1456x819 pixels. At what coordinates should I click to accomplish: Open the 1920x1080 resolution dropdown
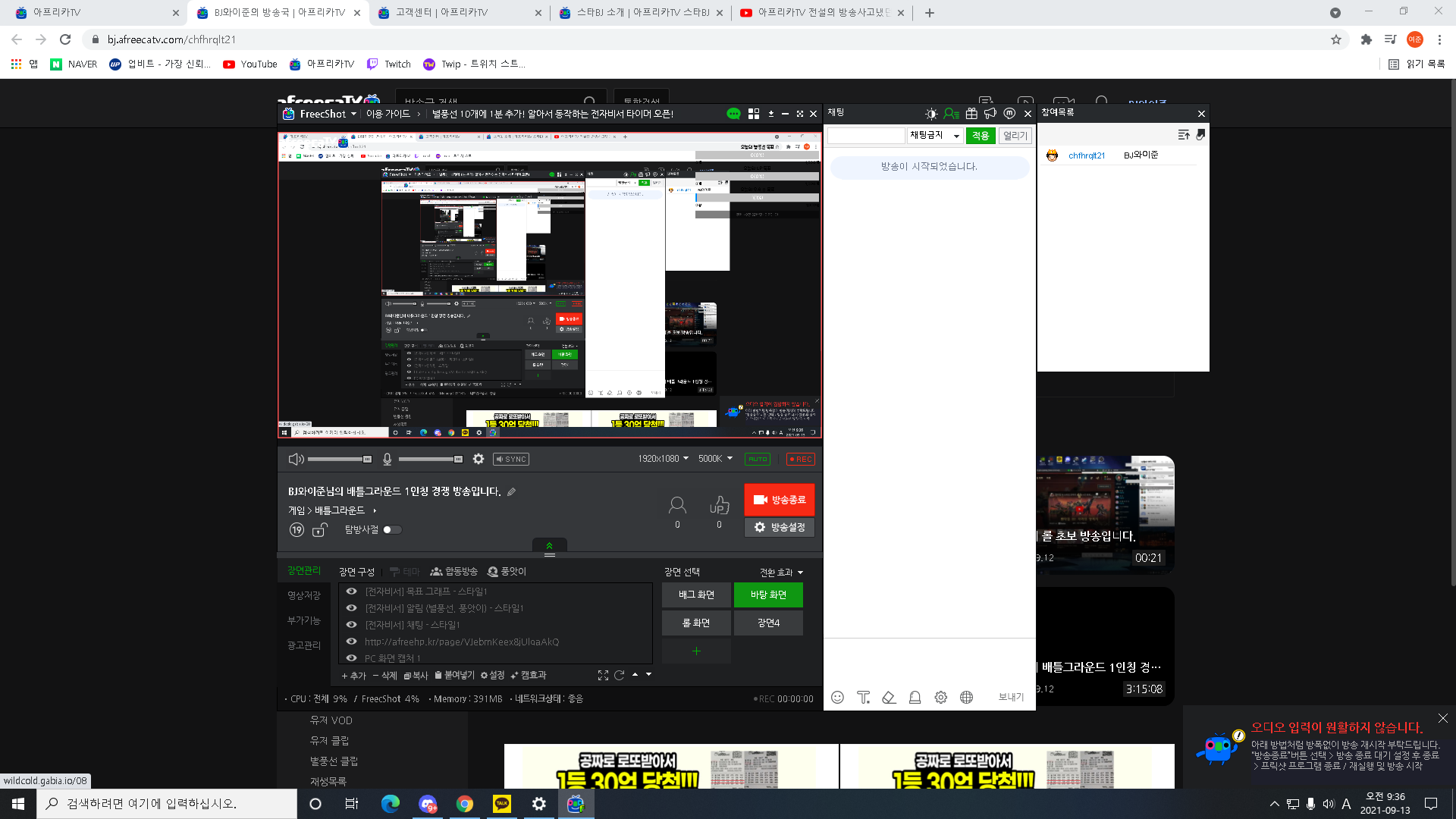coord(663,459)
